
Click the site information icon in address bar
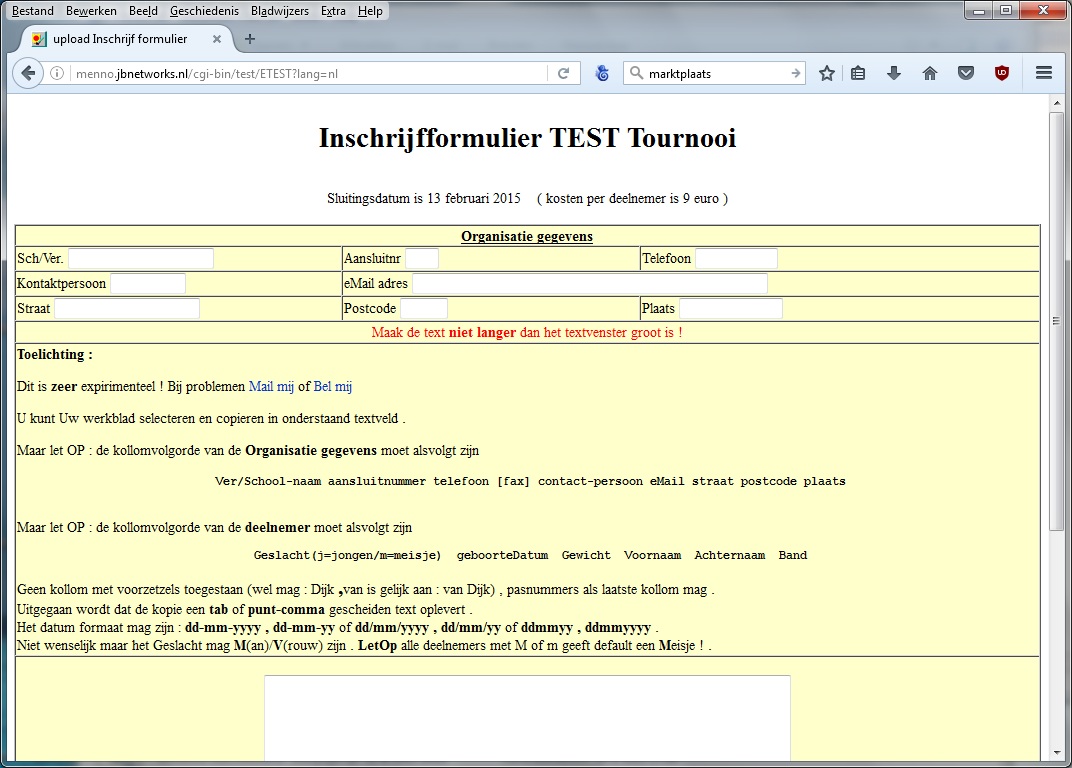[57, 73]
